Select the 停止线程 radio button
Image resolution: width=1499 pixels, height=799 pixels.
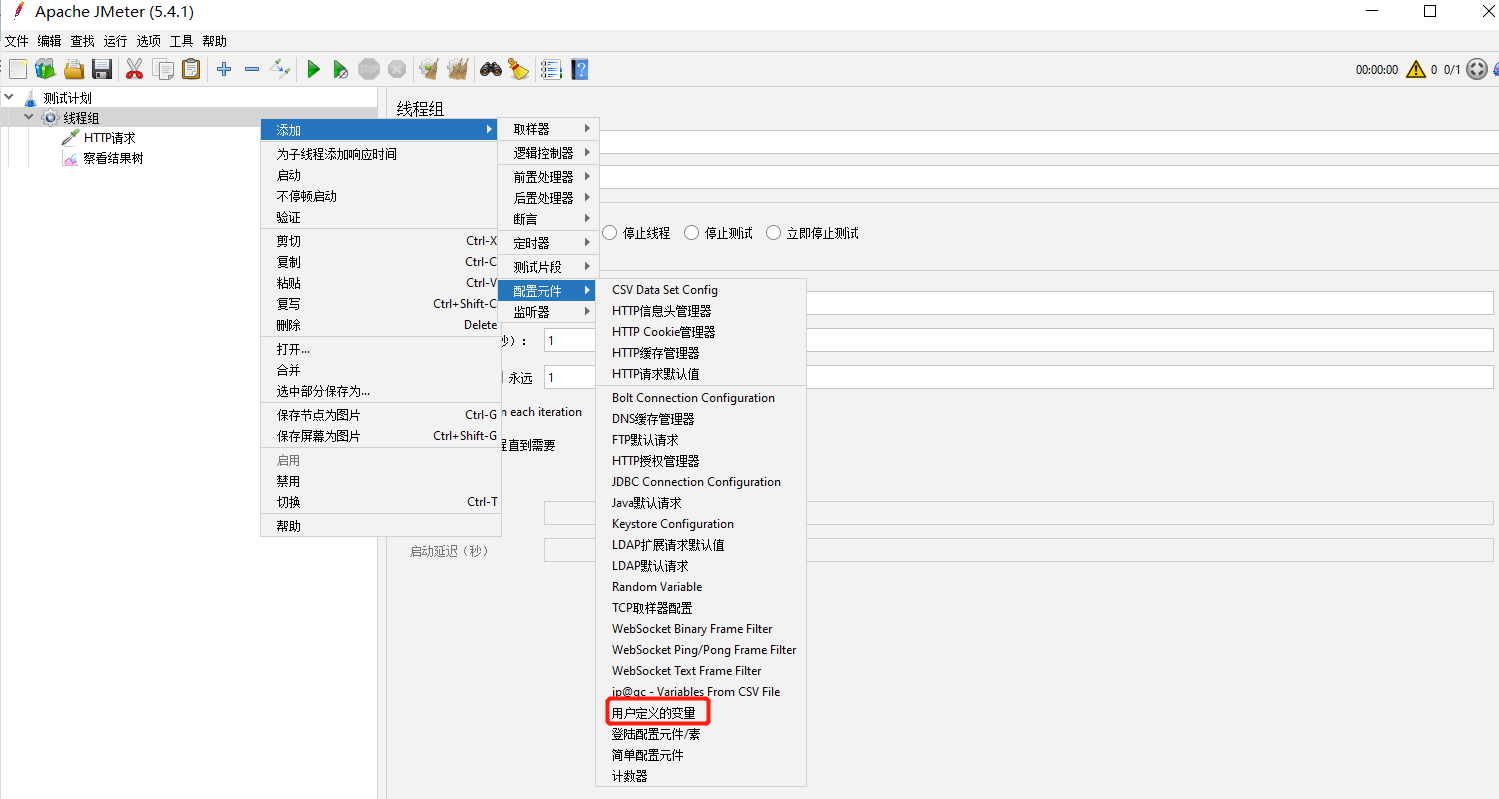coord(610,233)
